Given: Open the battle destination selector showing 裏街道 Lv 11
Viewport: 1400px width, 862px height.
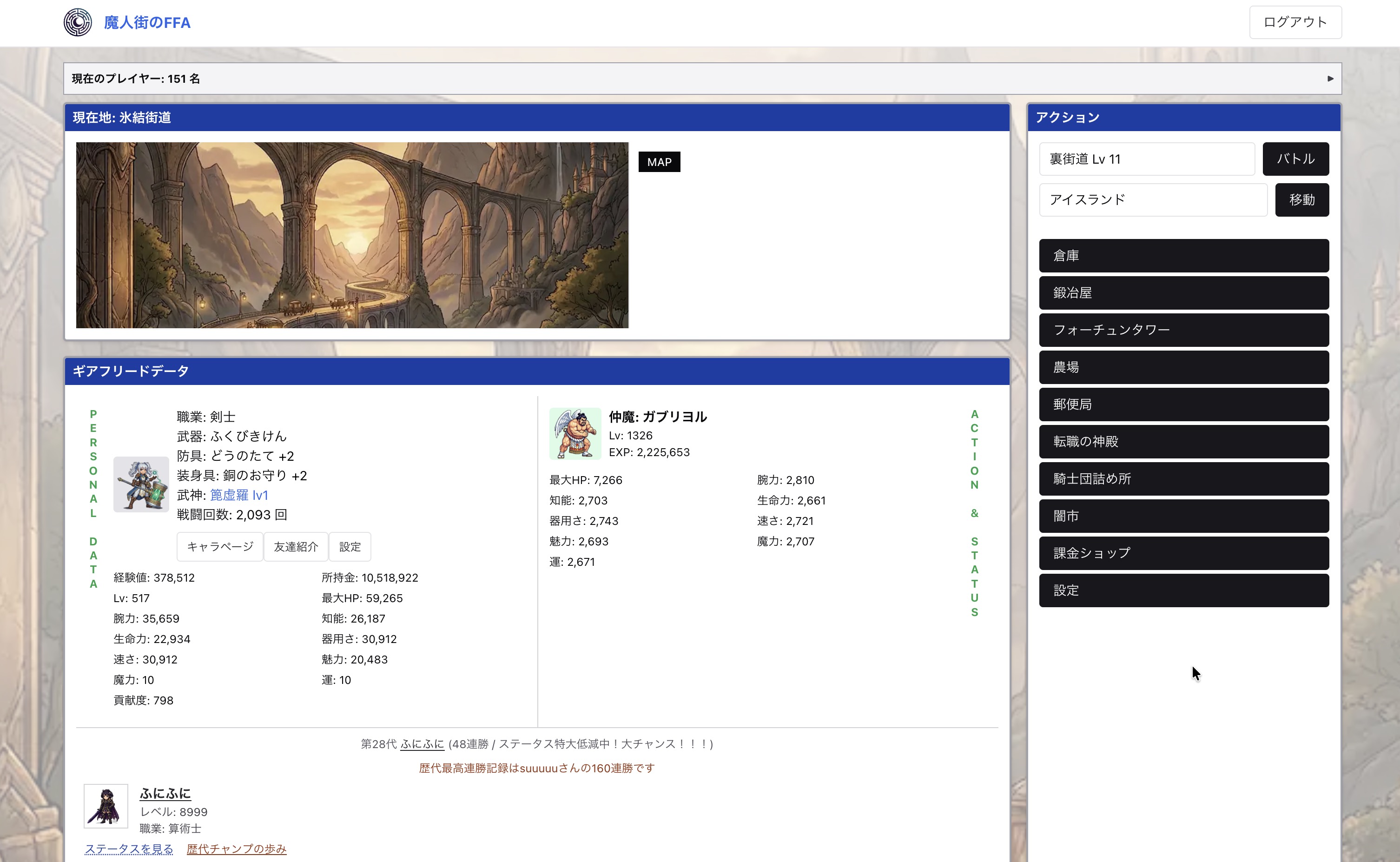Looking at the screenshot, I should coord(1148,159).
